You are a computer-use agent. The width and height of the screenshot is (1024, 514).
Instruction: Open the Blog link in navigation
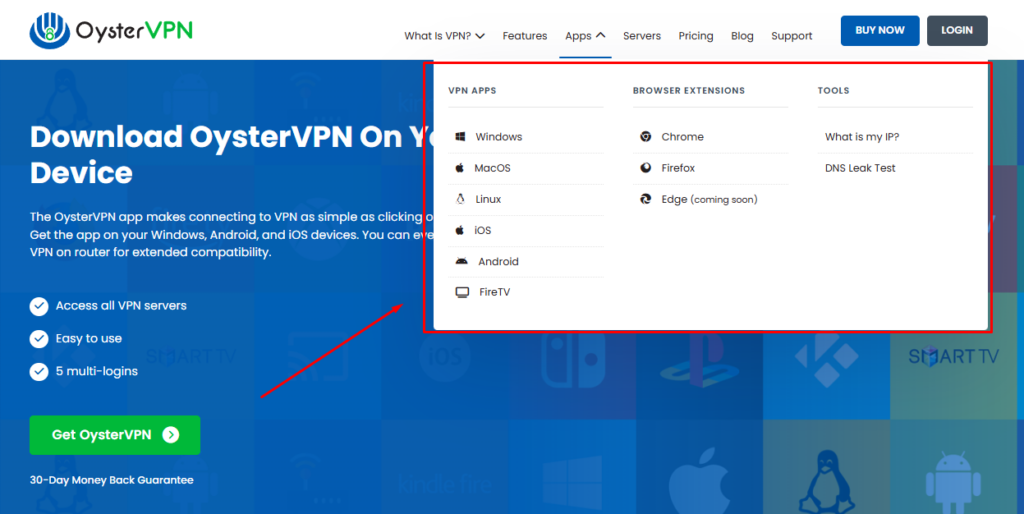742,36
